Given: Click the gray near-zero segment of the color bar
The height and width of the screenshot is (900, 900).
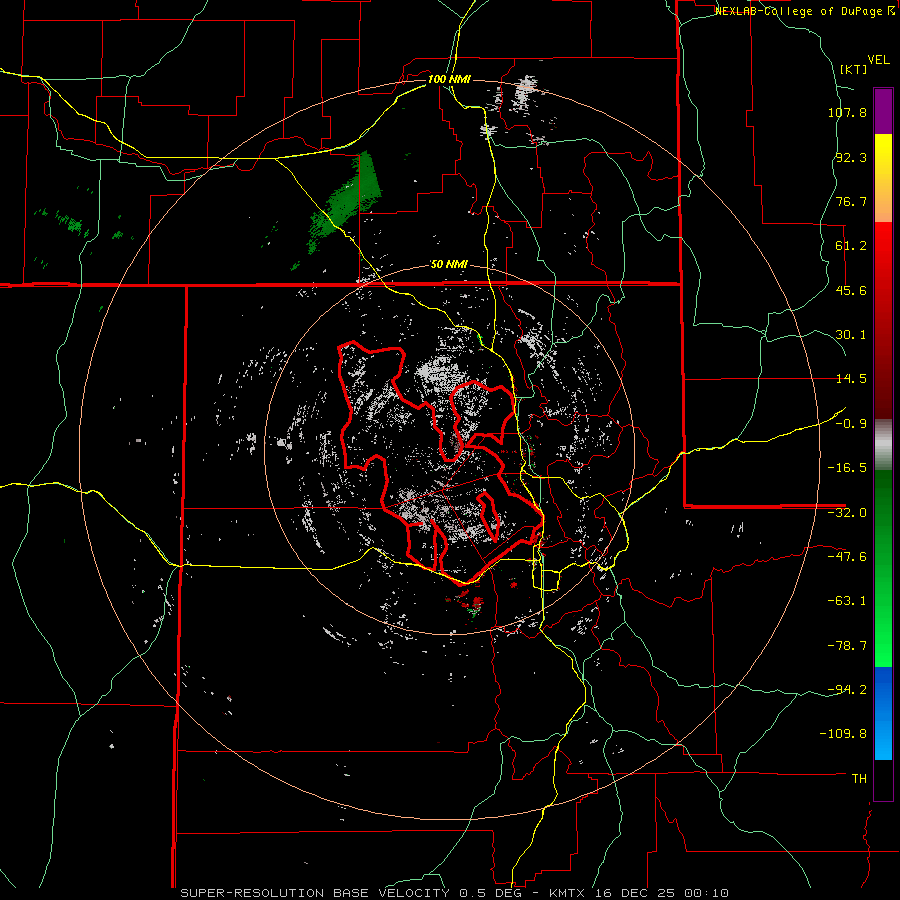Looking at the screenshot, I should click(x=883, y=444).
